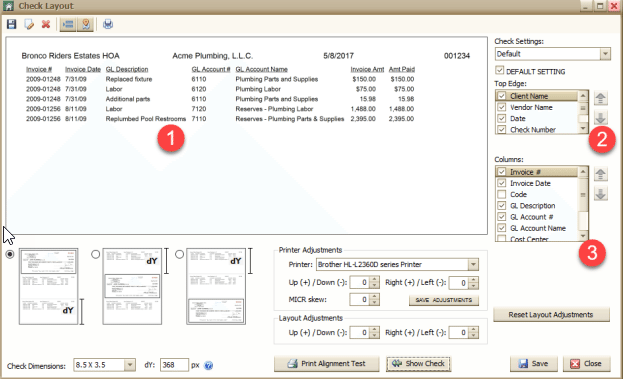Click the Replumbed Pool Restrooms row text
This screenshot has width=623, height=379.
[146, 119]
